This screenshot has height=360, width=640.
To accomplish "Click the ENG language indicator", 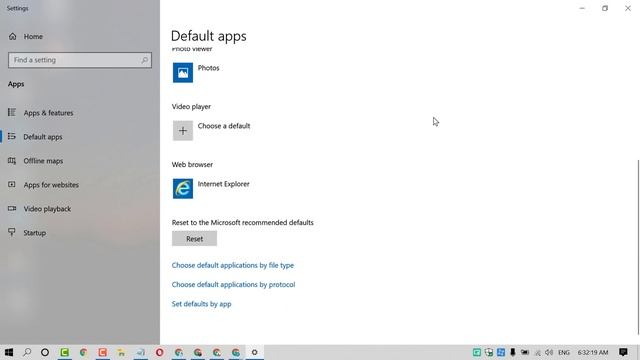I will (x=564, y=352).
